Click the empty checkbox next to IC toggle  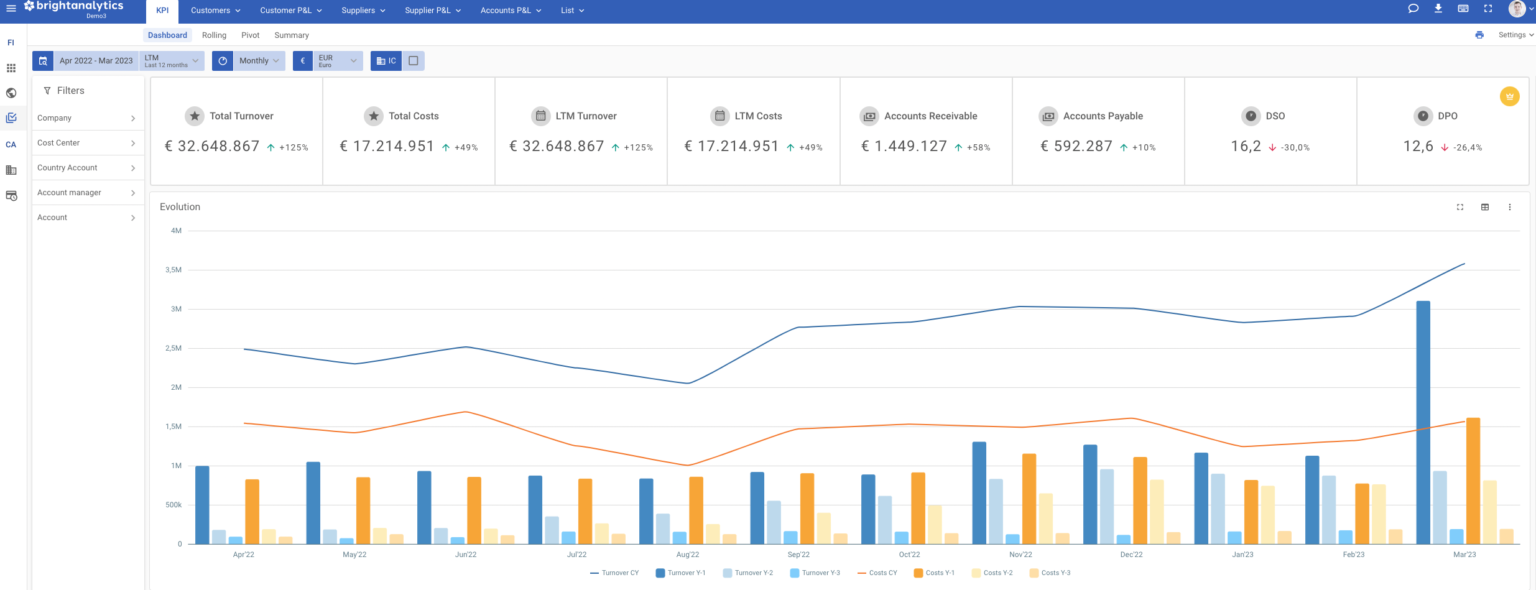412,60
